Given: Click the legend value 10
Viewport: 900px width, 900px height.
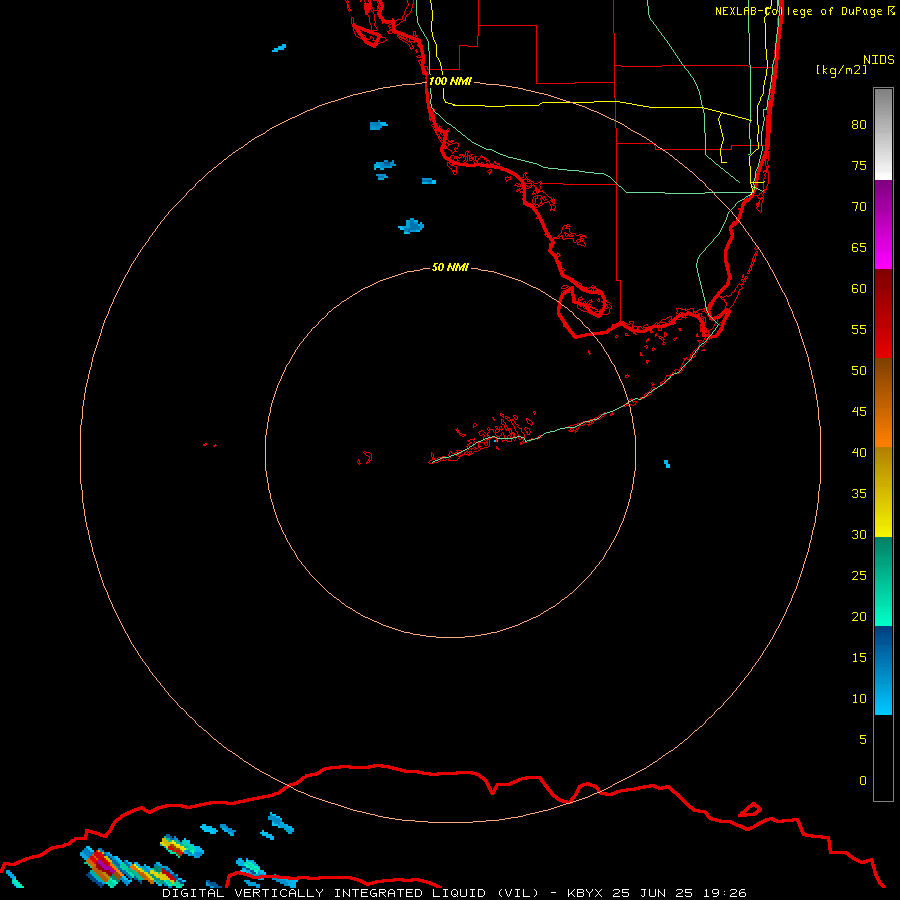Looking at the screenshot, I should point(859,699).
